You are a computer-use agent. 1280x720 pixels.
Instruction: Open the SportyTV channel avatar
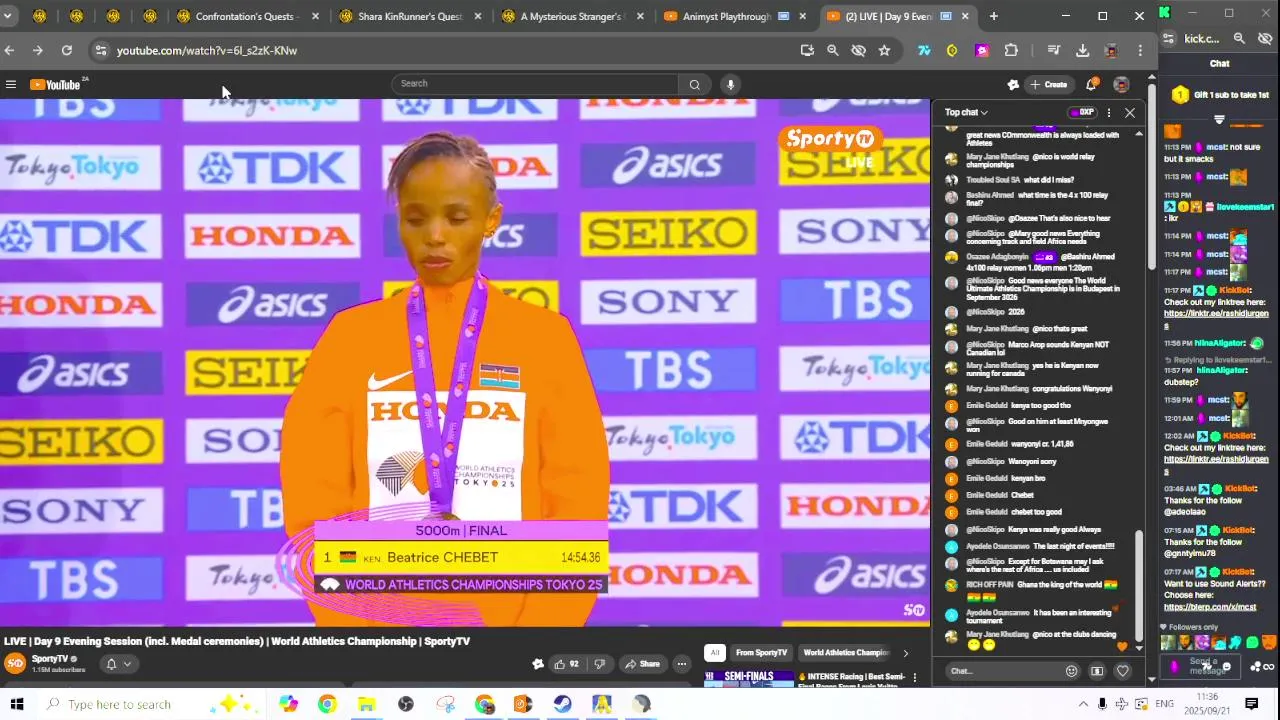click(15, 663)
